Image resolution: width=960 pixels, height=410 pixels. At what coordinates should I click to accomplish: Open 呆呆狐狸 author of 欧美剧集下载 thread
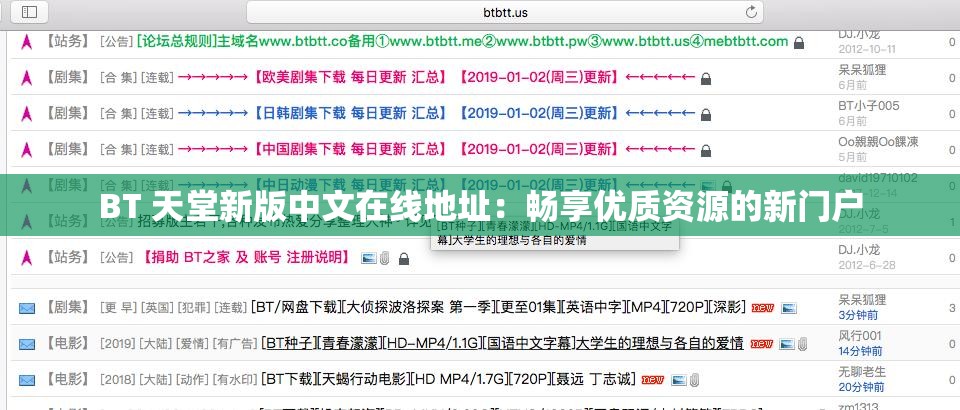862,70
